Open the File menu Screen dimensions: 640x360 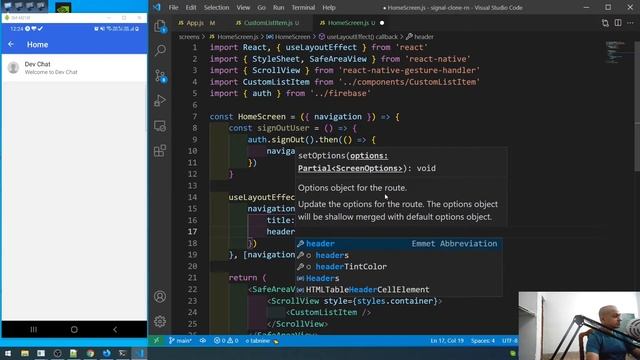(x=173, y=7)
